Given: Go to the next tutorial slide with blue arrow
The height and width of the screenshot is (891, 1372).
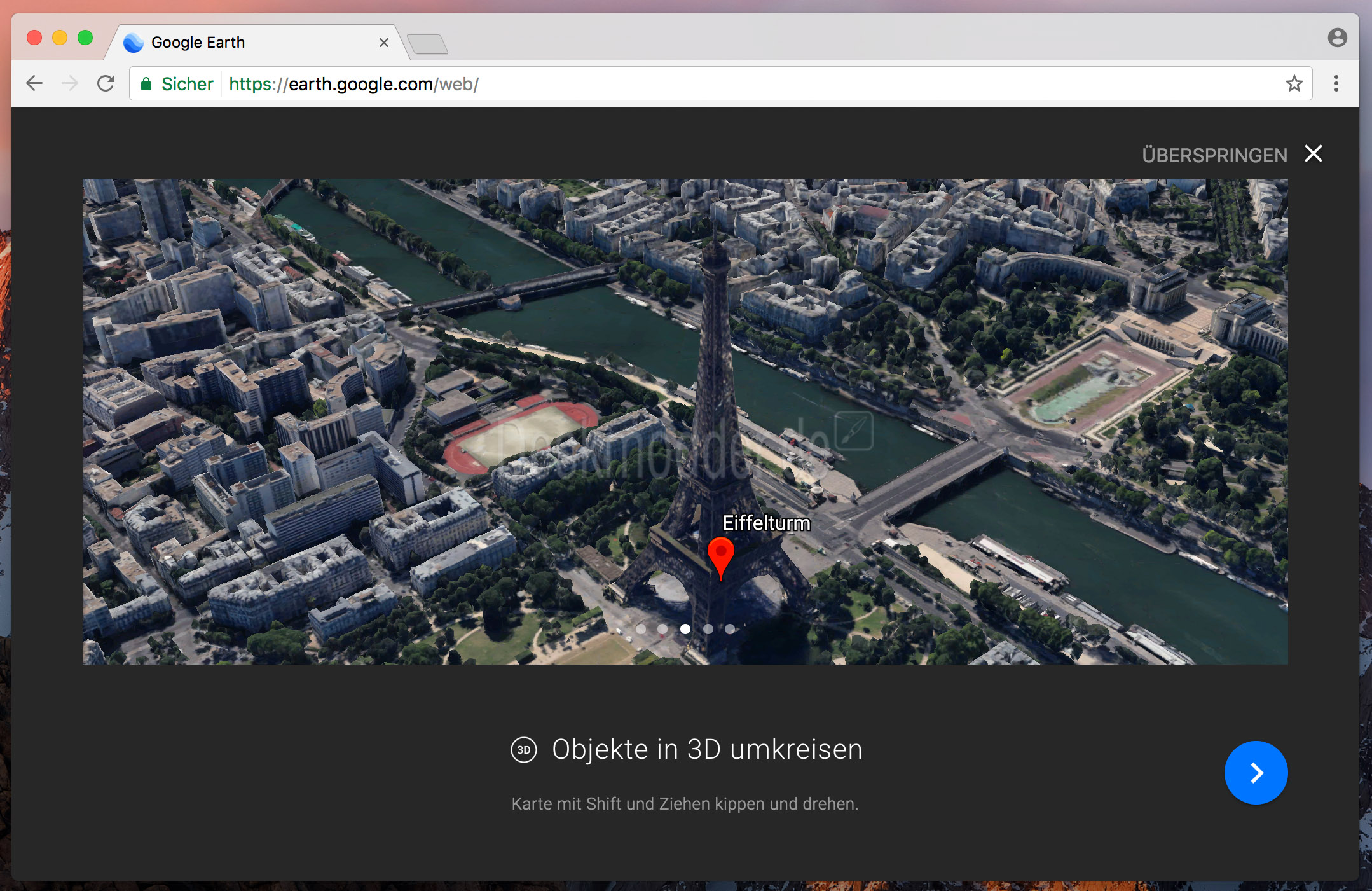Looking at the screenshot, I should click(x=1256, y=773).
